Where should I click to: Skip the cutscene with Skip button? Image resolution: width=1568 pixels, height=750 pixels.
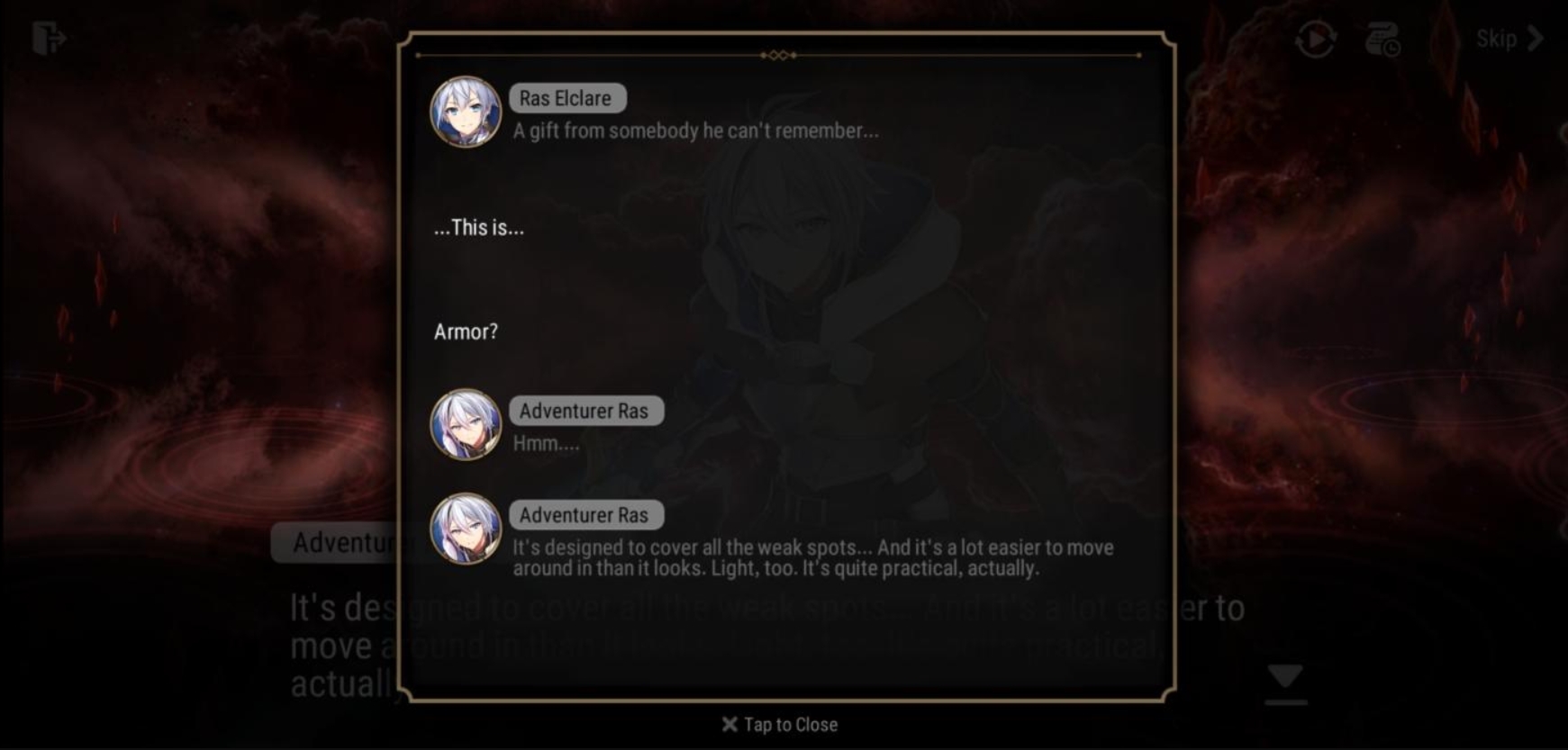(x=1509, y=39)
